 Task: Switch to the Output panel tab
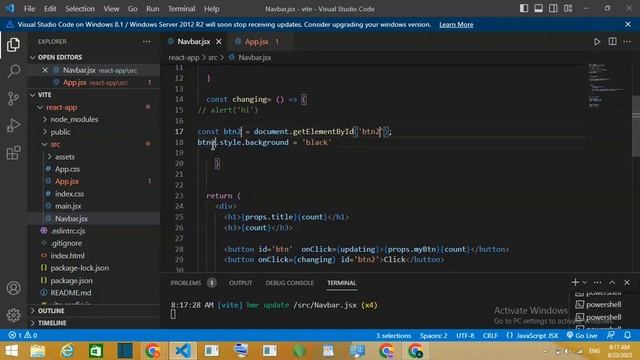240,283
